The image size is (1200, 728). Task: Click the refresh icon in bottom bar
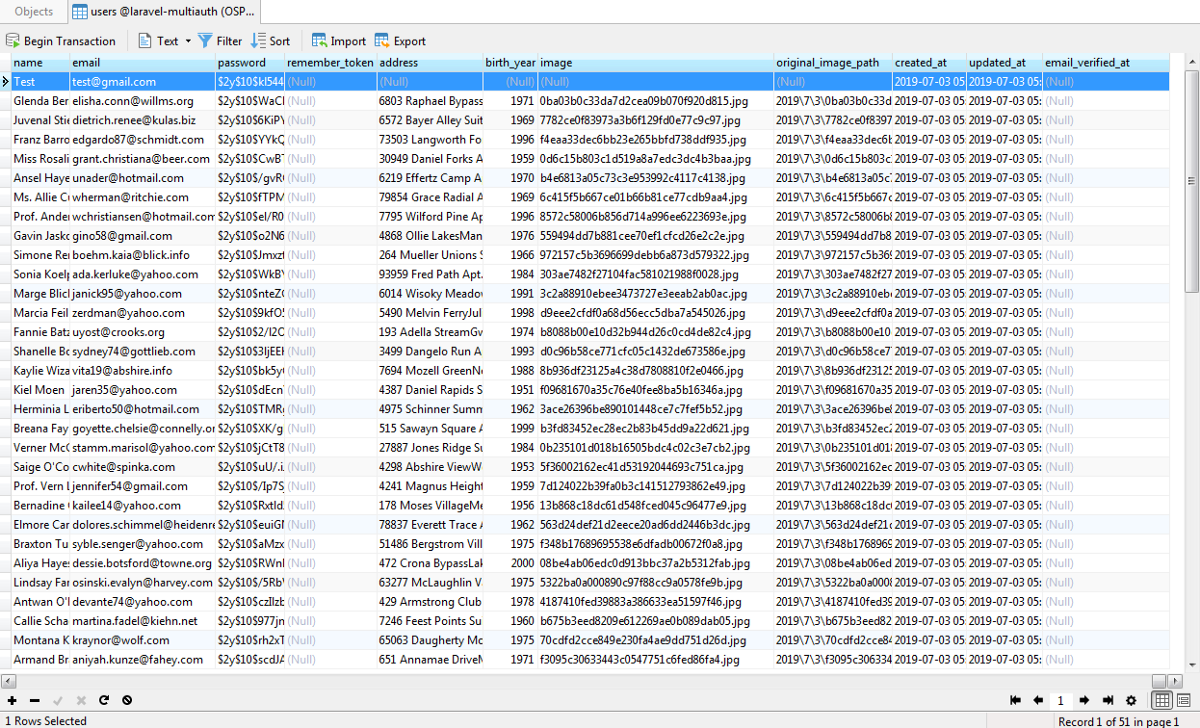(103, 701)
